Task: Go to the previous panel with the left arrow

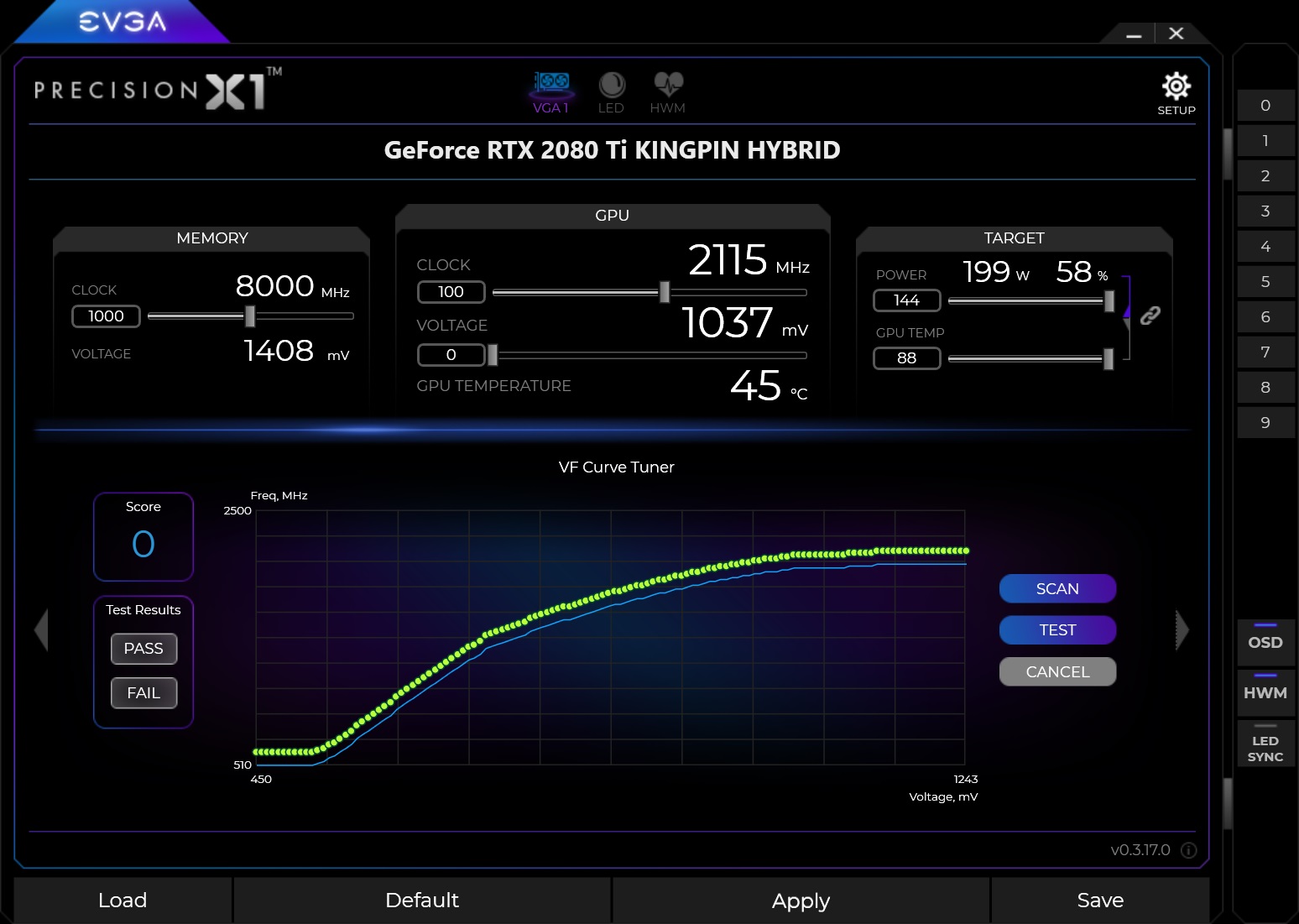Action: tap(39, 629)
